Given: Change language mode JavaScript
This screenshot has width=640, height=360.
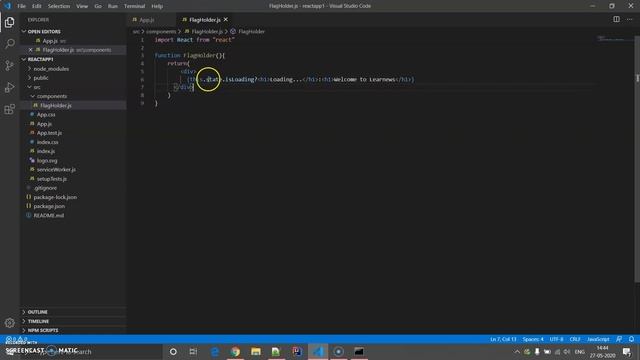Looking at the screenshot, I should 598,339.
